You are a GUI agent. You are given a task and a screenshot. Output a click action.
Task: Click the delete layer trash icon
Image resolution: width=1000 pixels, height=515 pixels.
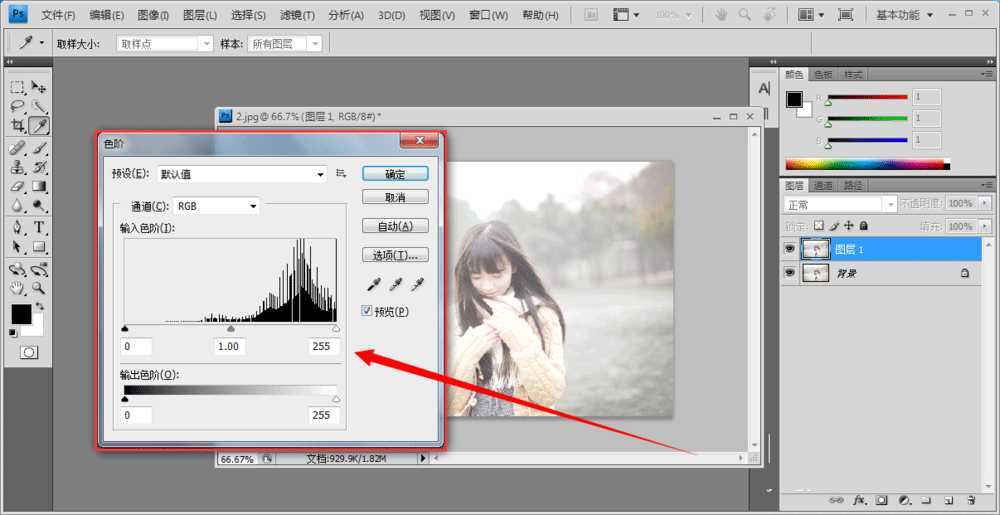(970, 499)
